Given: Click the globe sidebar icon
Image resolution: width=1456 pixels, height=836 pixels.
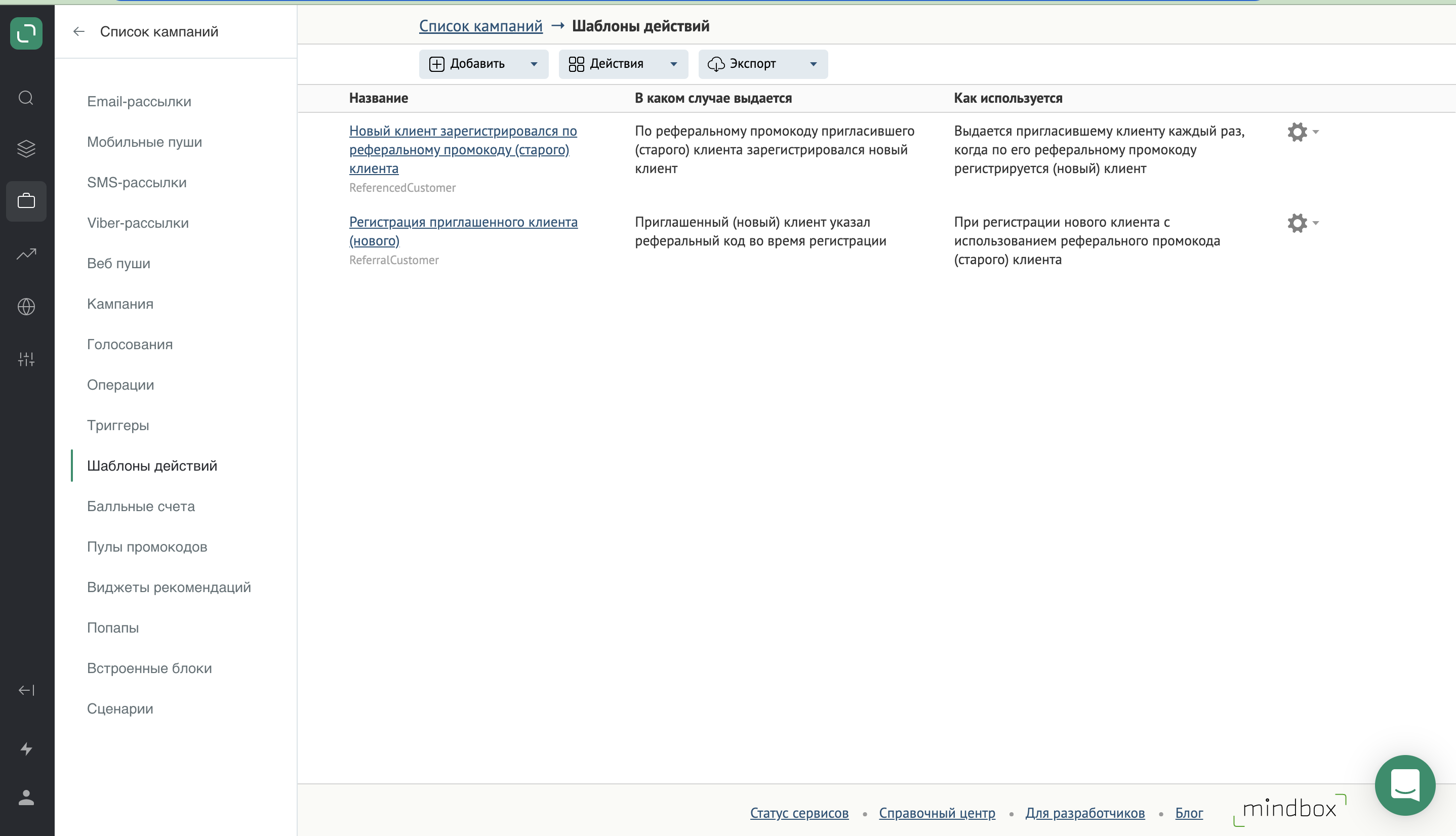Looking at the screenshot, I should click(26, 307).
